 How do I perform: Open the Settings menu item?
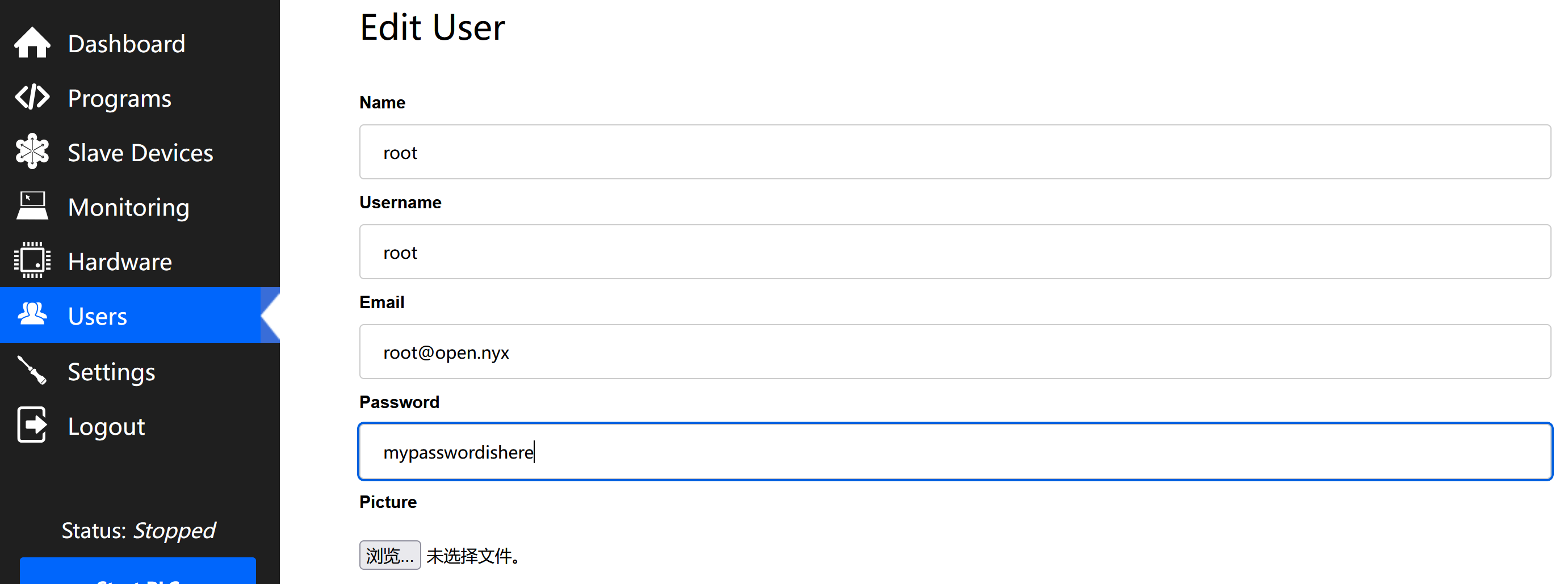111,372
